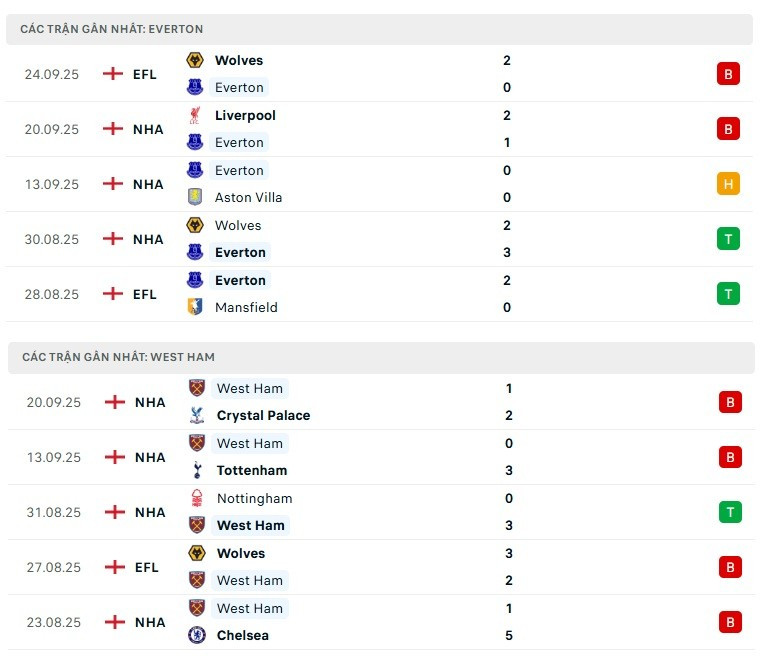The width and height of the screenshot is (760, 658).
Task: Click the Chelsea crest icon
Action: (x=197, y=635)
